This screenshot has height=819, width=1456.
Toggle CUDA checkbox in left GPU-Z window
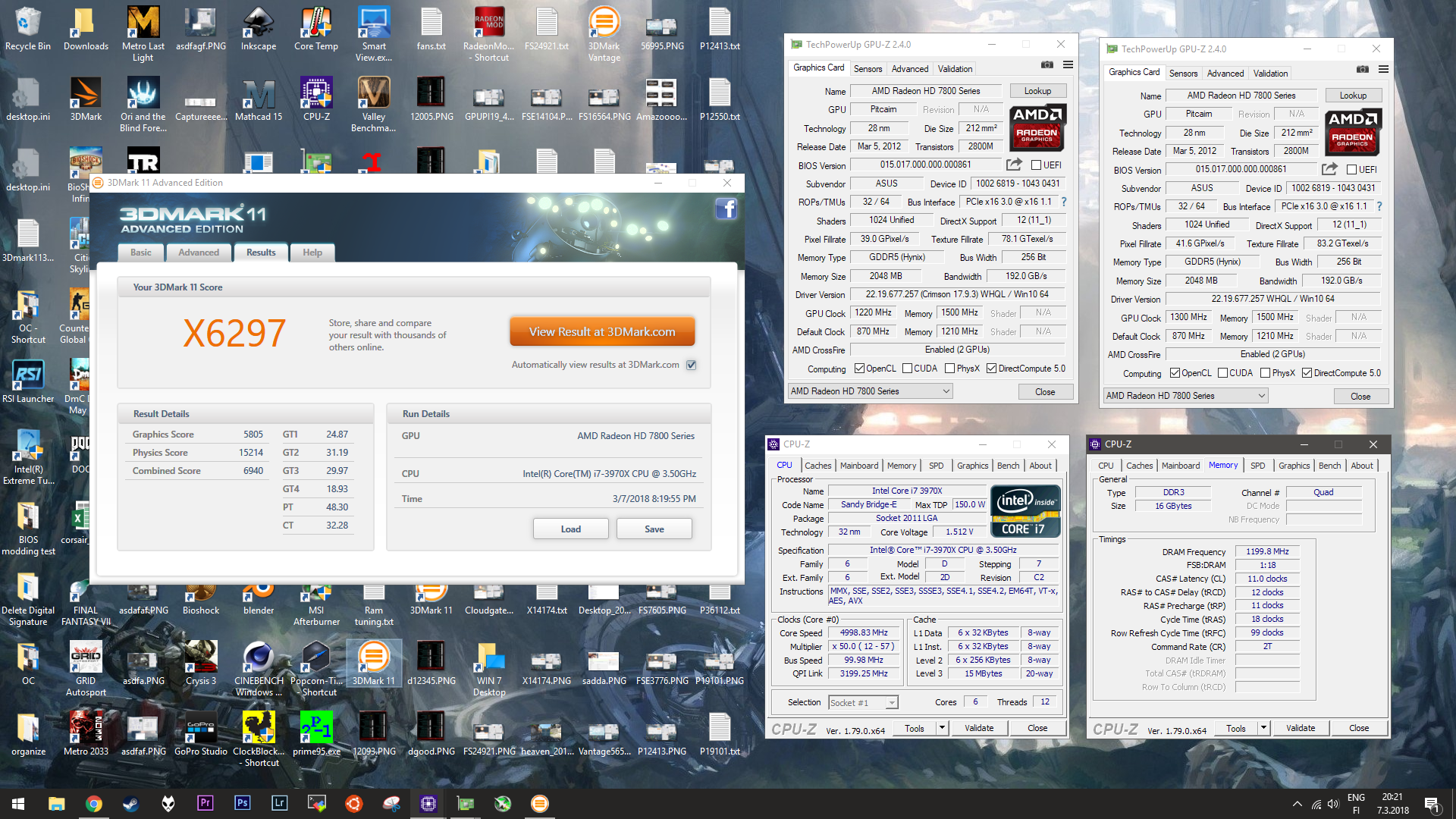[x=907, y=369]
